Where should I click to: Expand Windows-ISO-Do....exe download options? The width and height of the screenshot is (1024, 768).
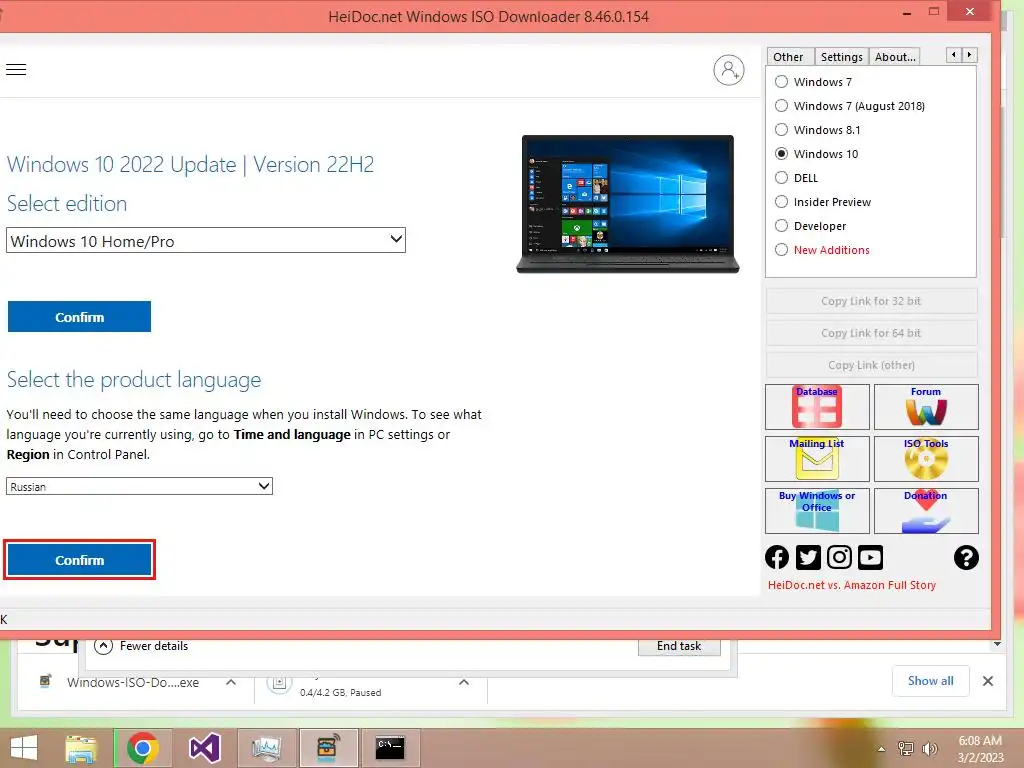(x=231, y=682)
